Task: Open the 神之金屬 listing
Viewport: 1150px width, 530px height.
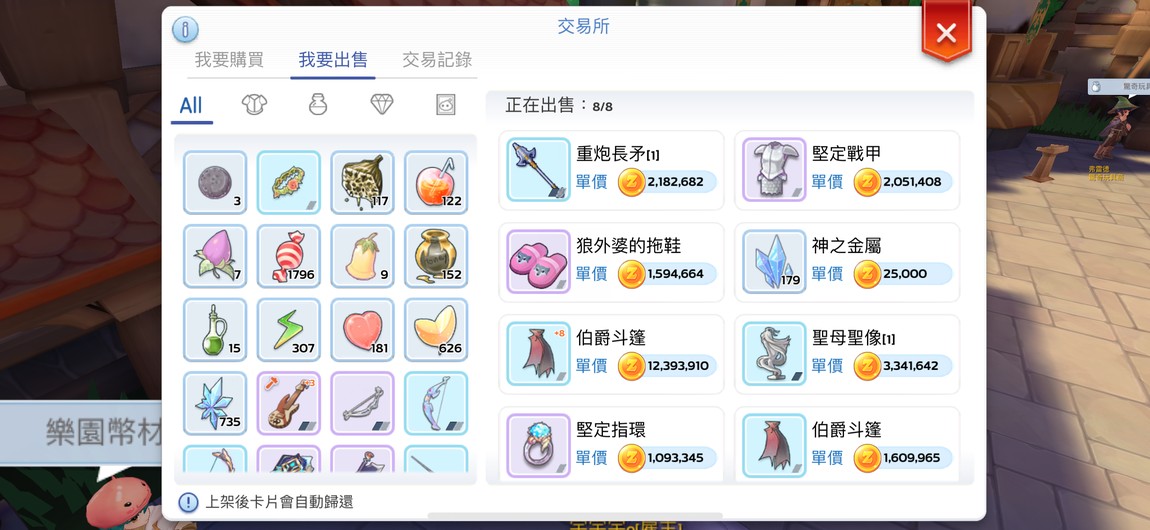Action: [847, 262]
